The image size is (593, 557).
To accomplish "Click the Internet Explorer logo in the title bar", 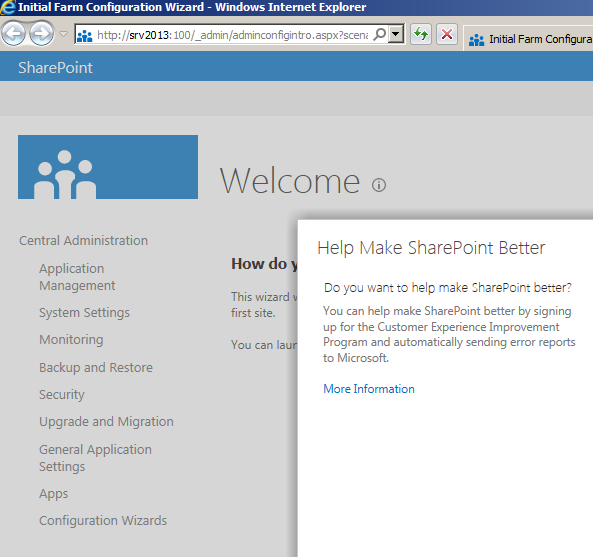I will tap(8, 7).
